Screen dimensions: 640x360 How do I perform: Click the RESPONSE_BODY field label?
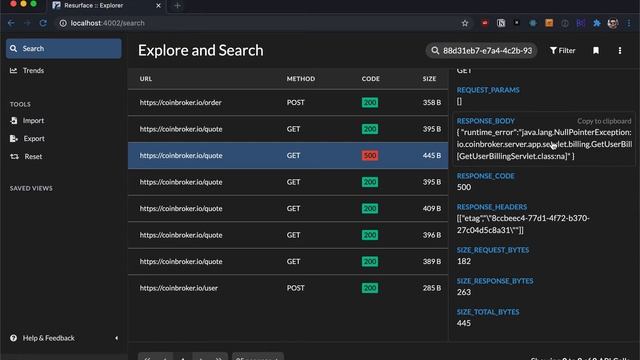pos(485,121)
